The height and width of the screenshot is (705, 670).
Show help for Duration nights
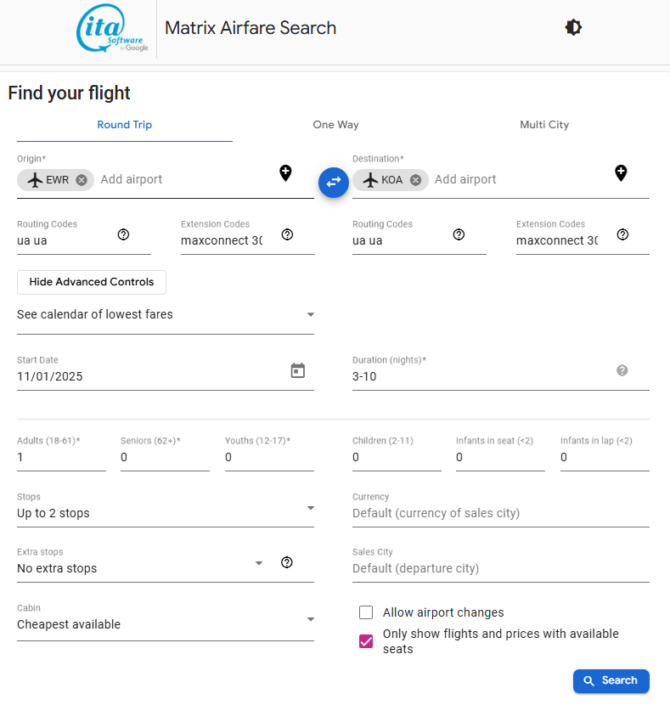tap(622, 371)
